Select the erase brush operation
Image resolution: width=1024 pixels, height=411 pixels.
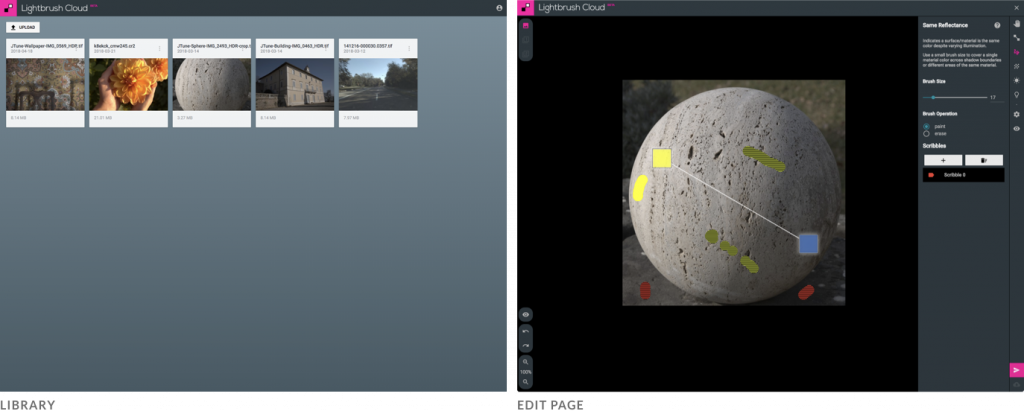(926, 133)
